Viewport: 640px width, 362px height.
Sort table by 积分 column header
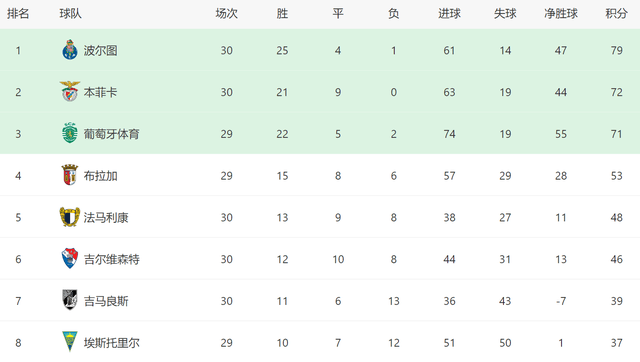[x=616, y=13]
